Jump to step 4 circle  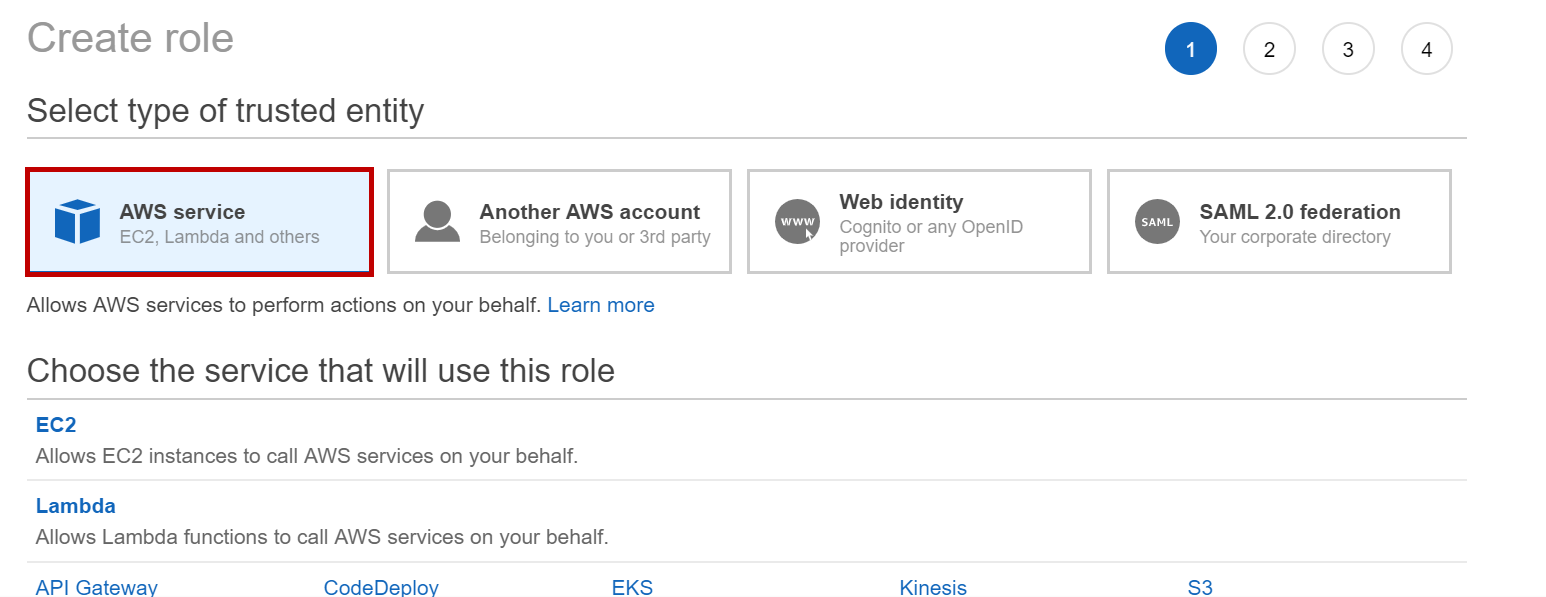[1427, 49]
